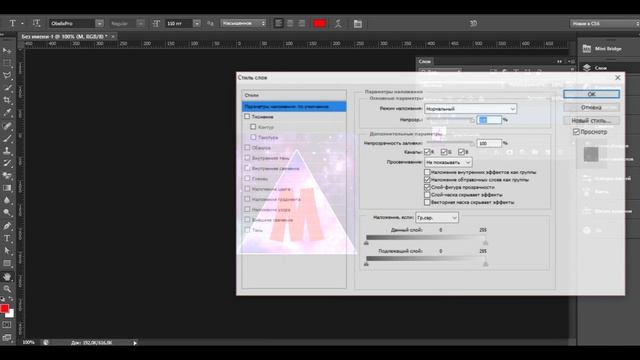640x360 pixels.
Task: Select the Path Selection tool
Action: (7, 251)
